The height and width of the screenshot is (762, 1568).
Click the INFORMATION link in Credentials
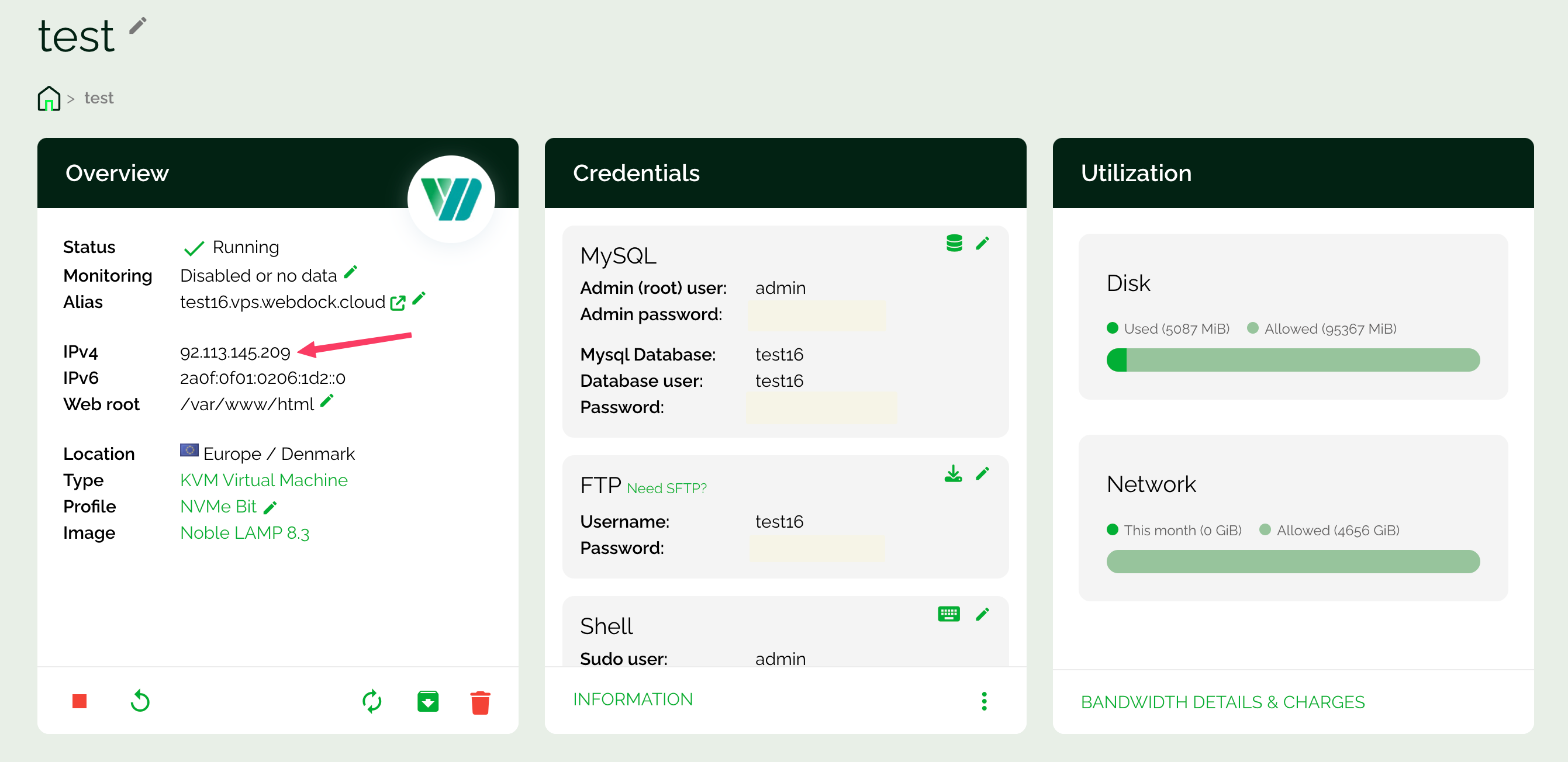[633, 699]
